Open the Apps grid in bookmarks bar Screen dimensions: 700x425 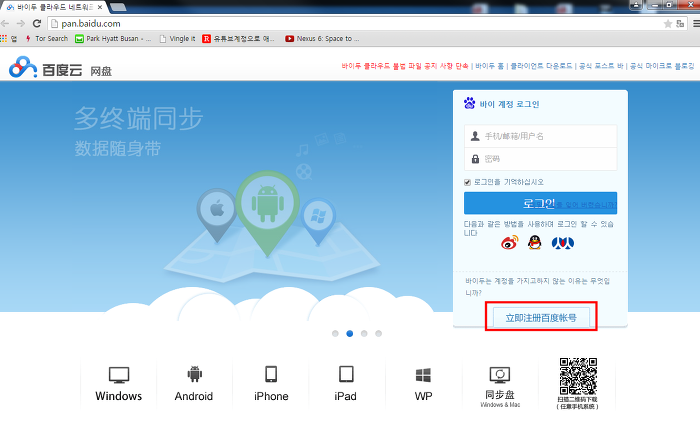tap(4, 39)
